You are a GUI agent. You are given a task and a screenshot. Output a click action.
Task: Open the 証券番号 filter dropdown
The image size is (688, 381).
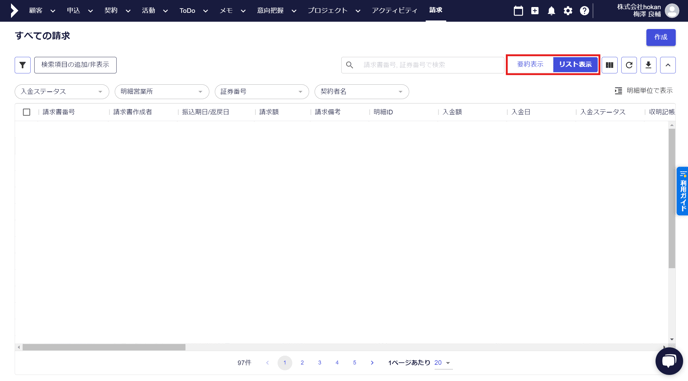(262, 91)
